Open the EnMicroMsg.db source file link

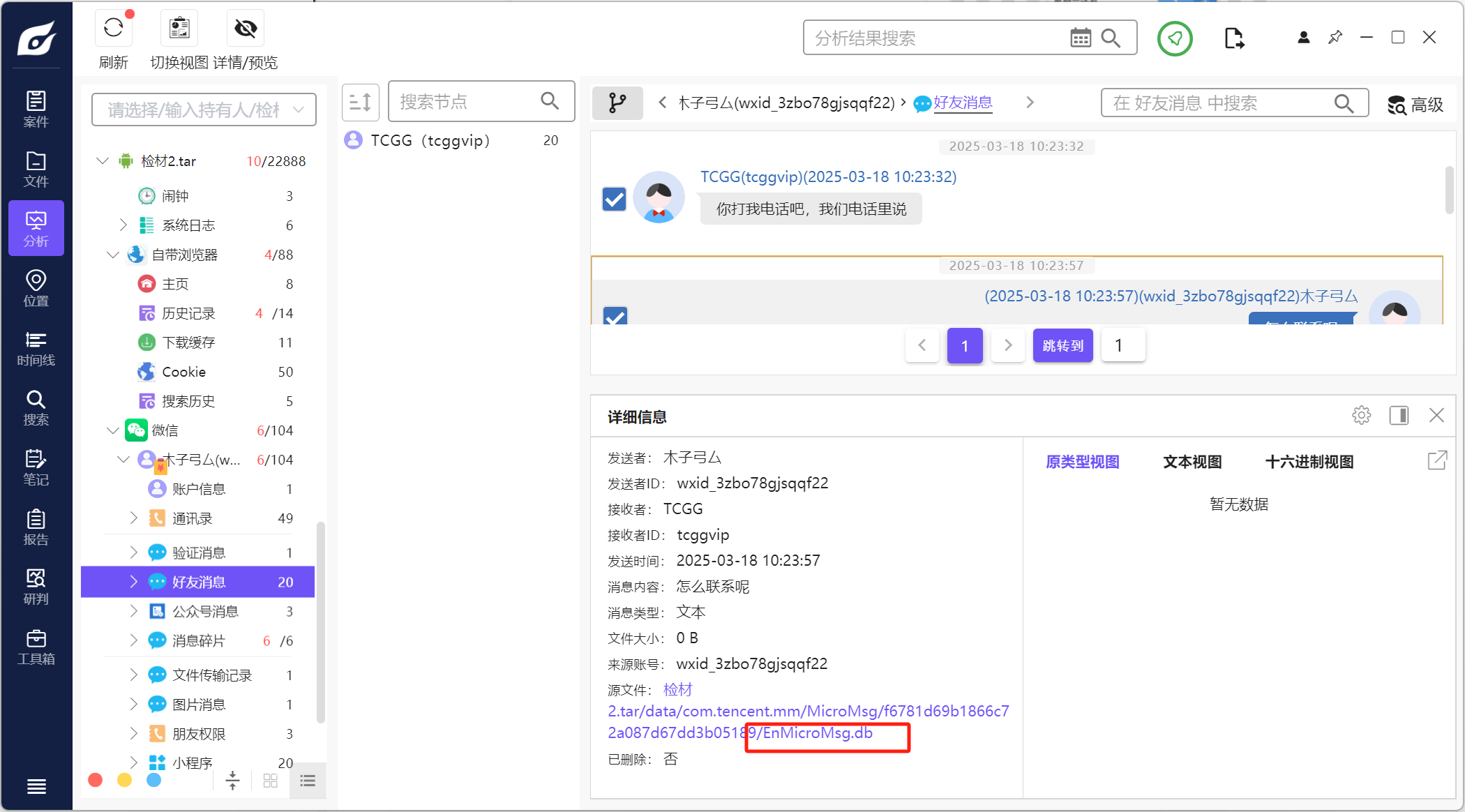pos(816,733)
